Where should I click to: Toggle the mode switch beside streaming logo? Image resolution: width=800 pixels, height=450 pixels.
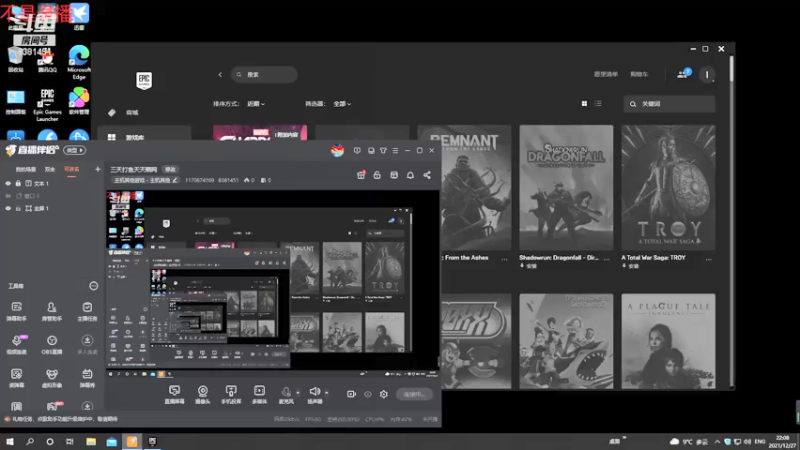[74, 150]
